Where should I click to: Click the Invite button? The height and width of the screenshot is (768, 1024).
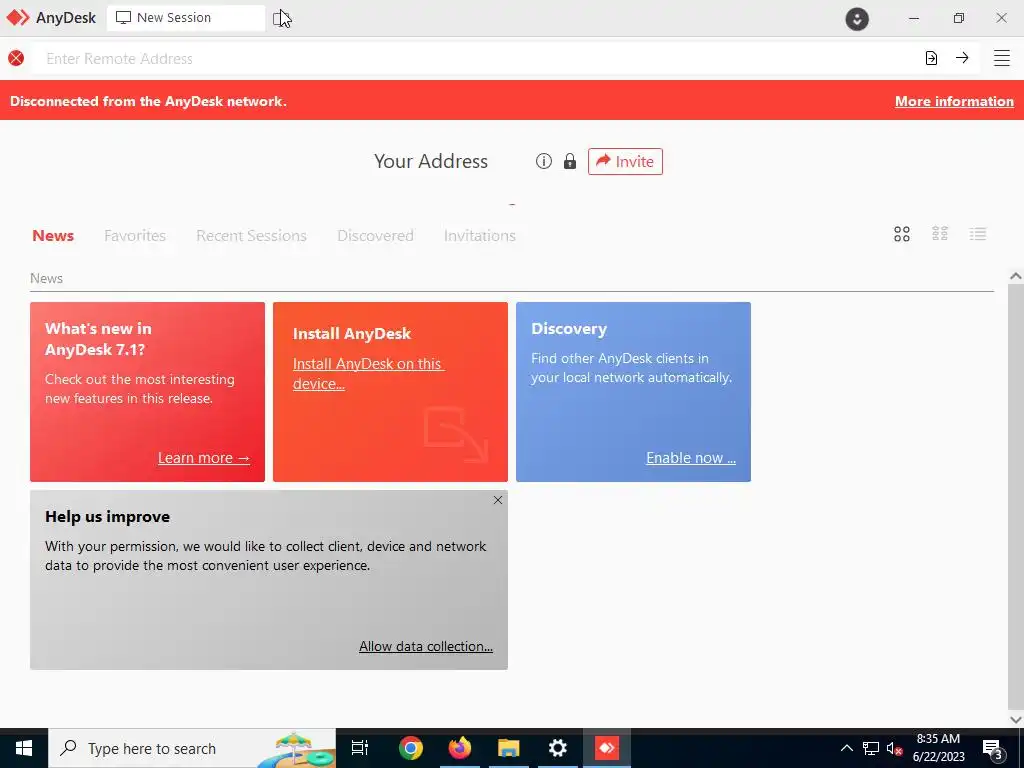625,161
